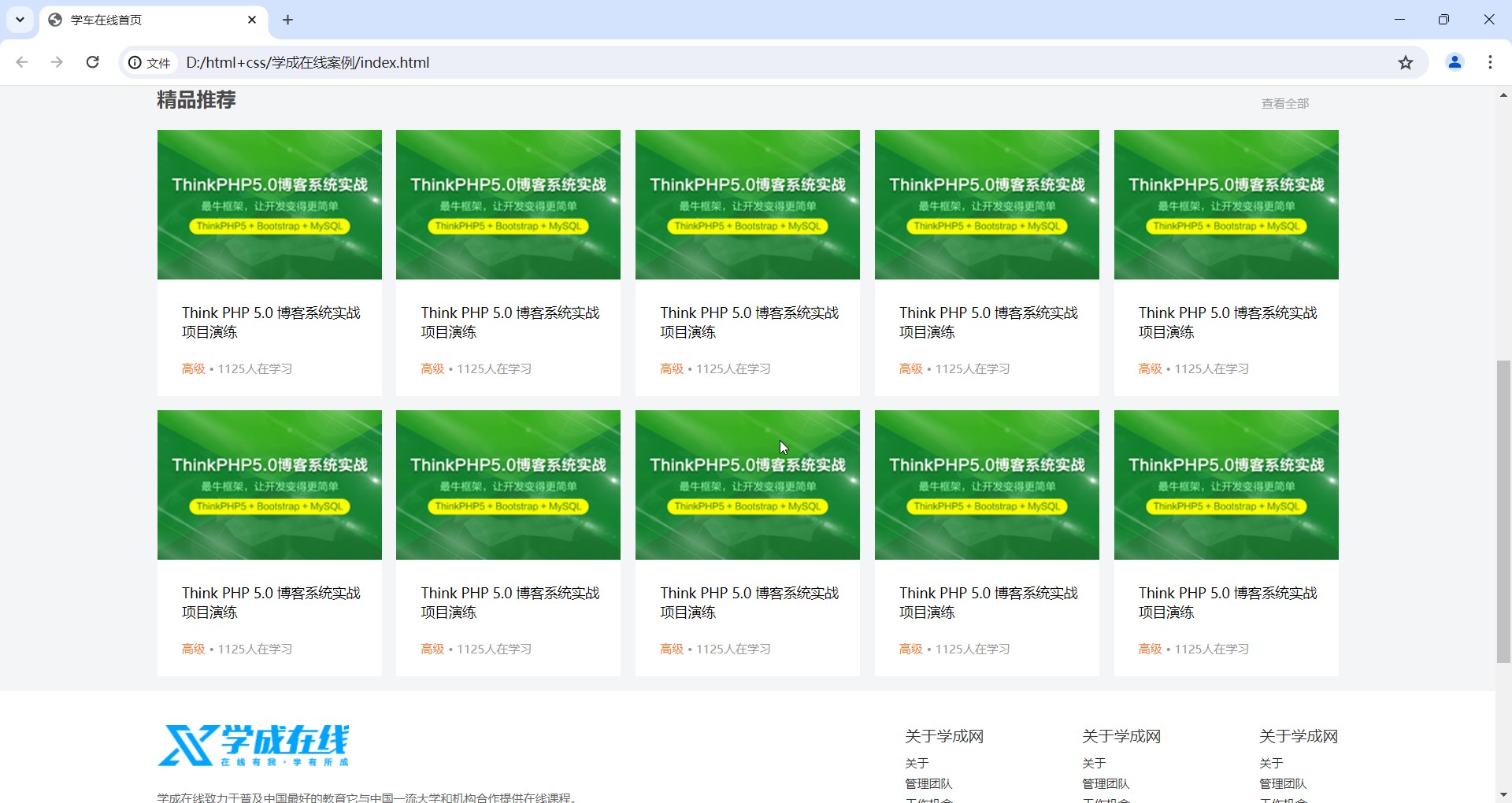Open the browser three-dot menu

tap(1490, 62)
